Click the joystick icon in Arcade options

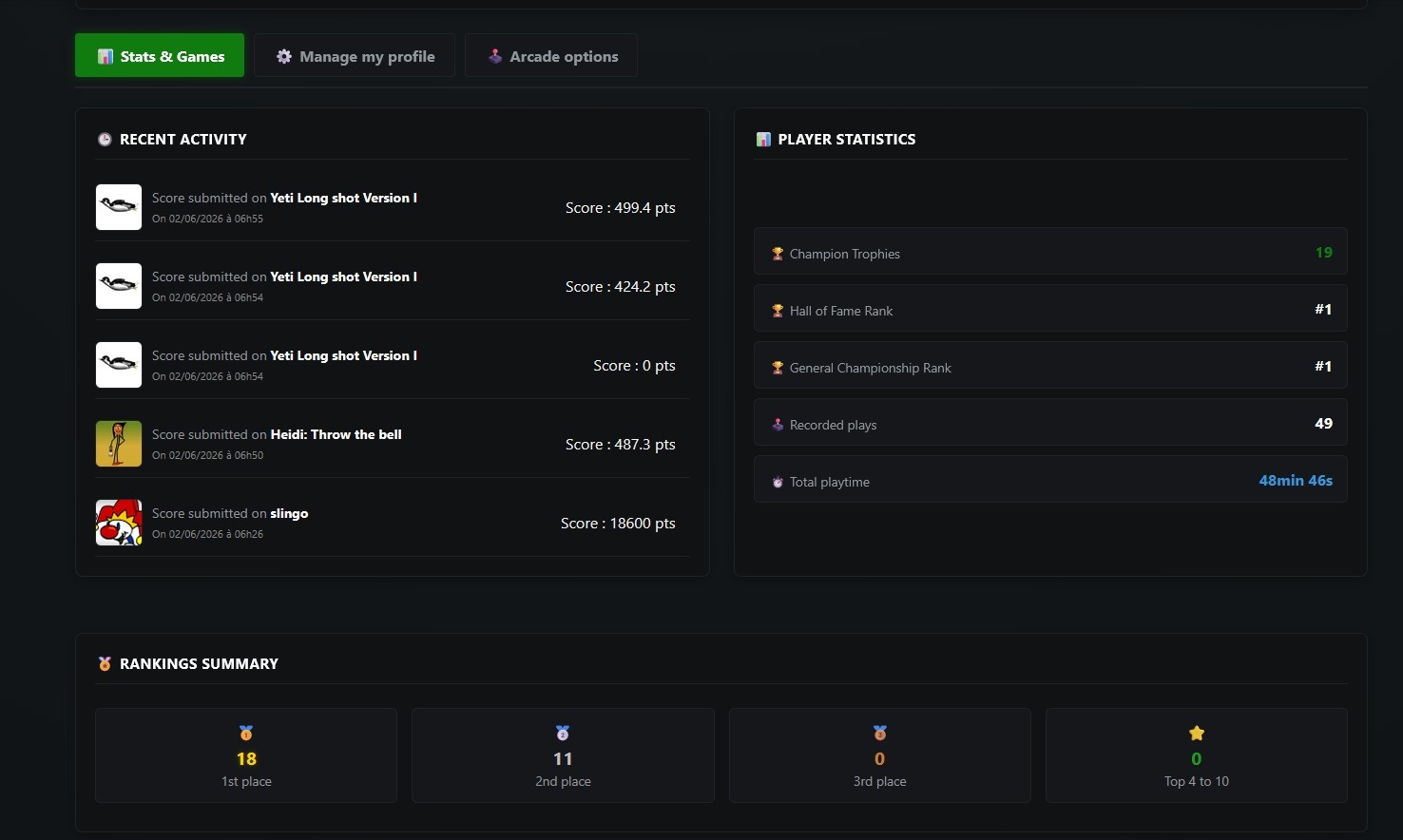pos(495,56)
